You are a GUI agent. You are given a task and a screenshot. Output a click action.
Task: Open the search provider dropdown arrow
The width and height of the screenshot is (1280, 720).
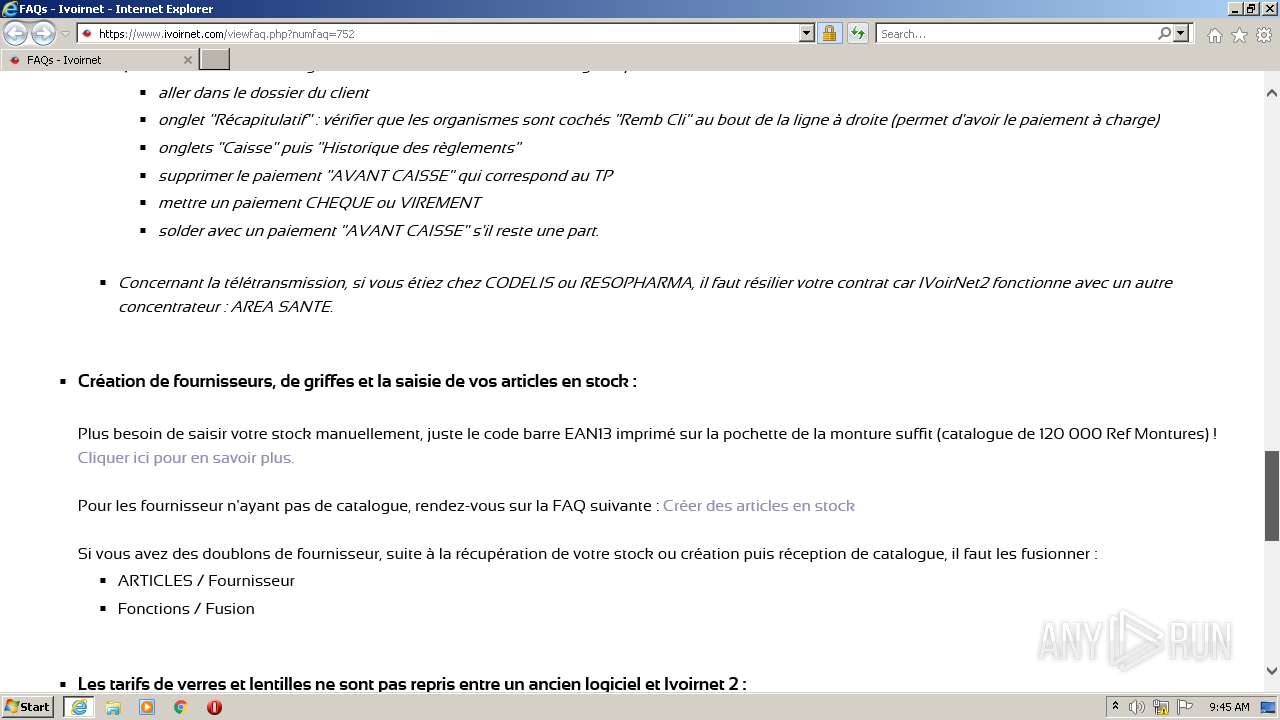(1181, 33)
